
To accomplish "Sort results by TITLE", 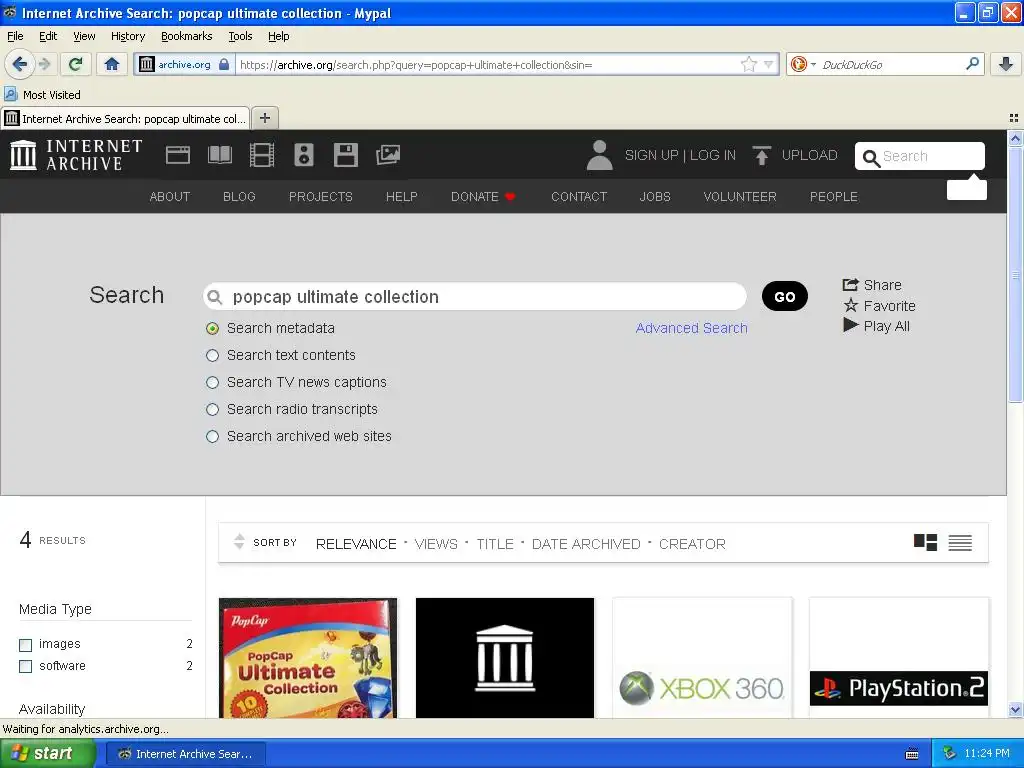I will pyautogui.click(x=494, y=544).
